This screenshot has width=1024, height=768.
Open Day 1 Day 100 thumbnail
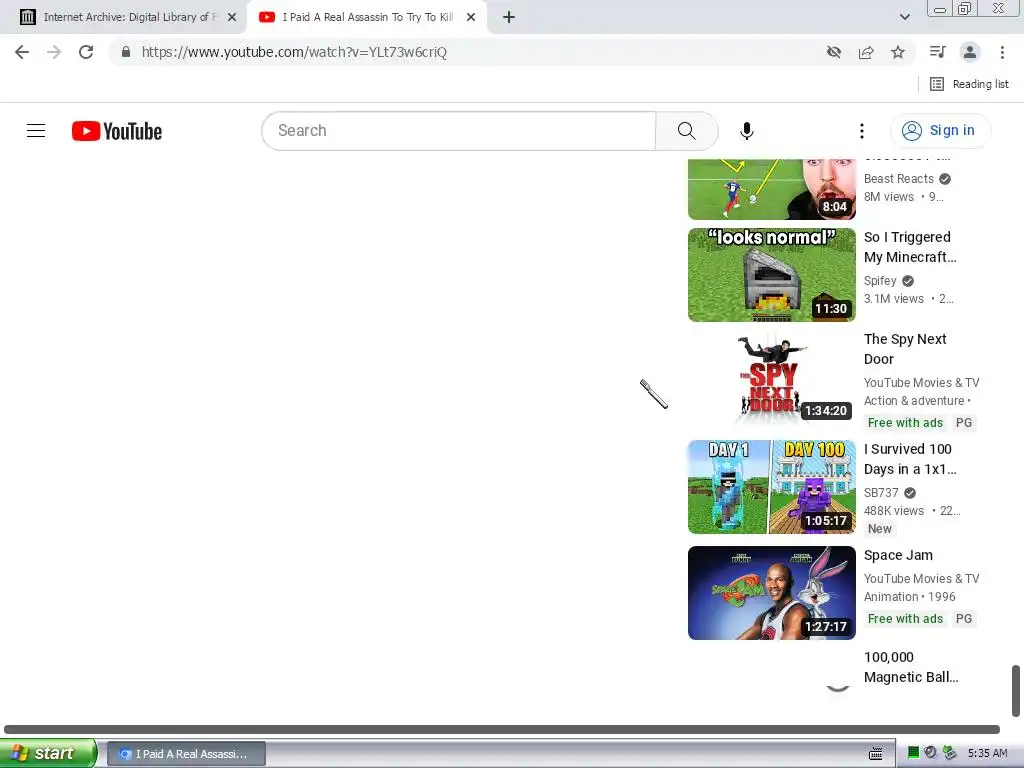tap(772, 487)
